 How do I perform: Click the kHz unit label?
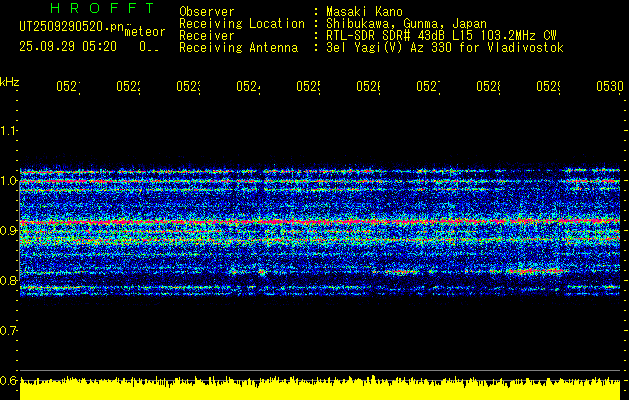pyautogui.click(x=9, y=82)
